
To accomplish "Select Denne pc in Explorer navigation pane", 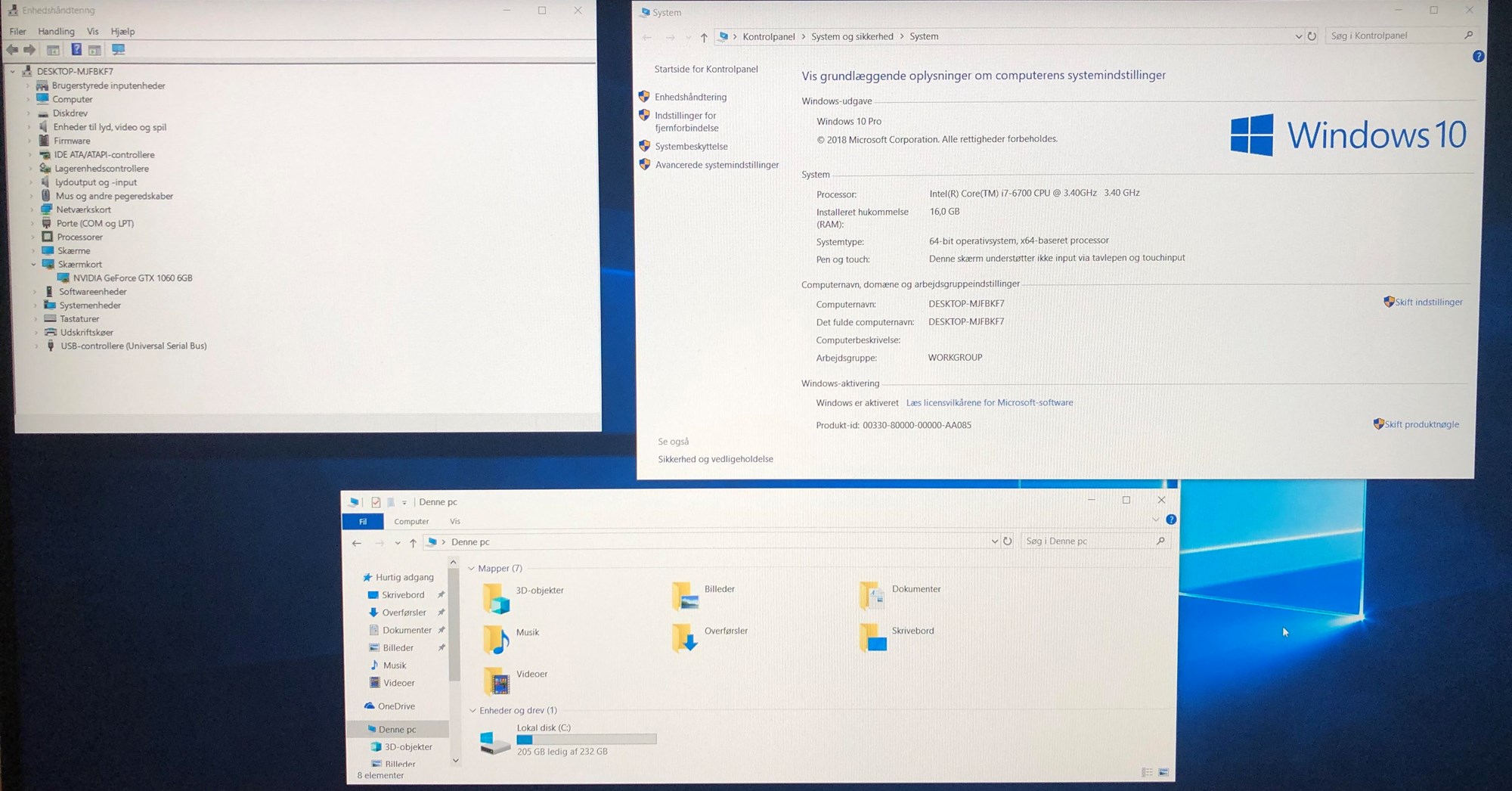I will click(397, 729).
